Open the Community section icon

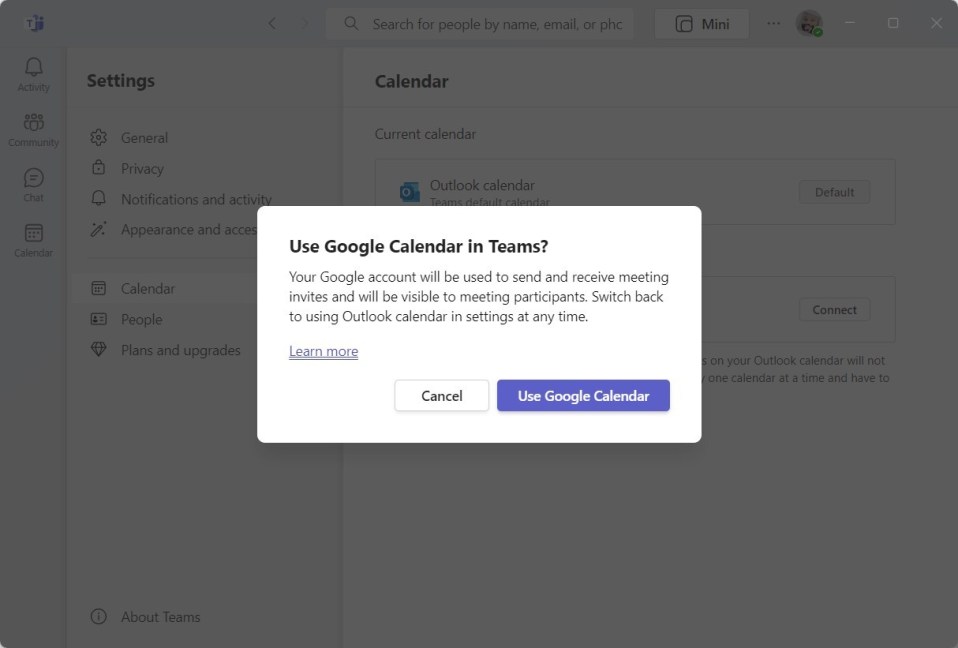(34, 123)
